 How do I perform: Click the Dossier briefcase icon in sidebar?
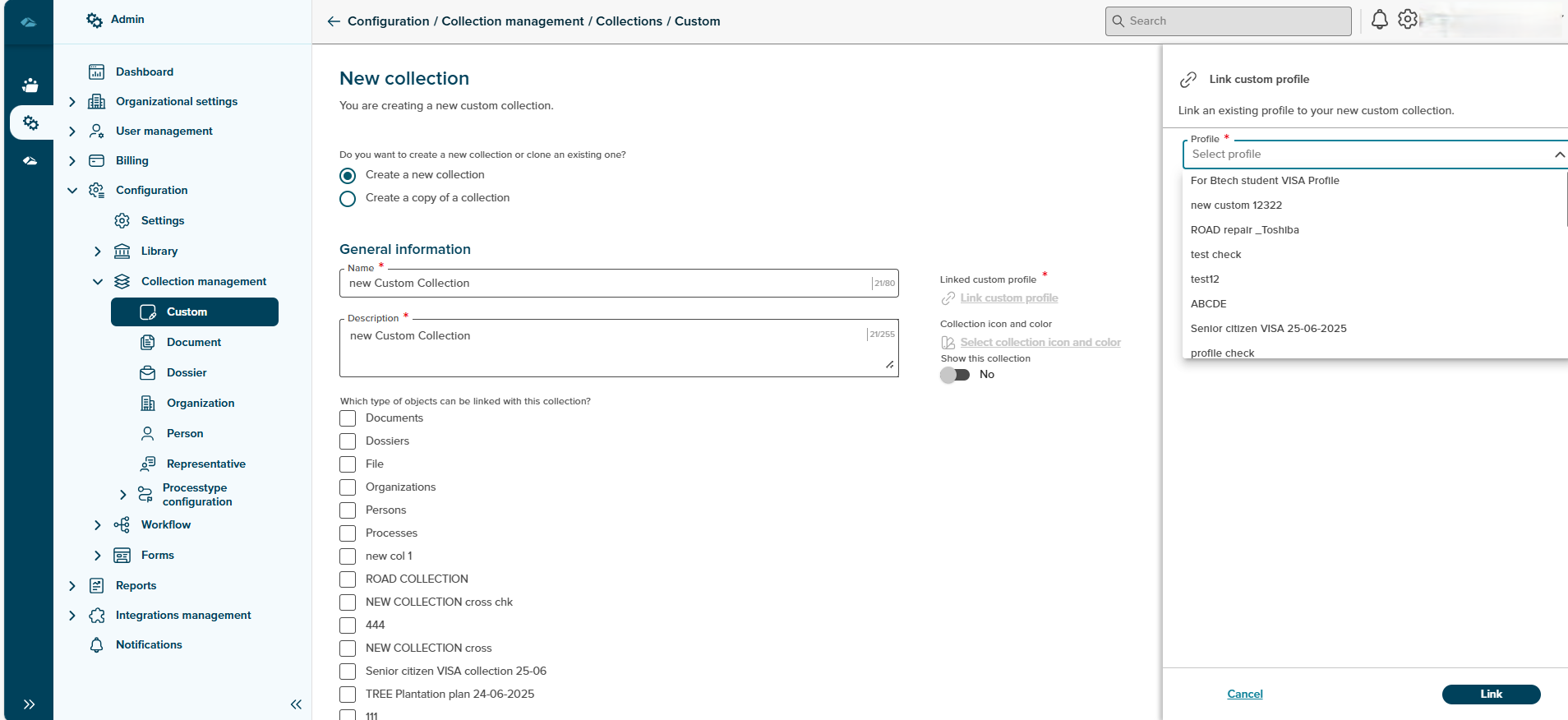click(148, 373)
